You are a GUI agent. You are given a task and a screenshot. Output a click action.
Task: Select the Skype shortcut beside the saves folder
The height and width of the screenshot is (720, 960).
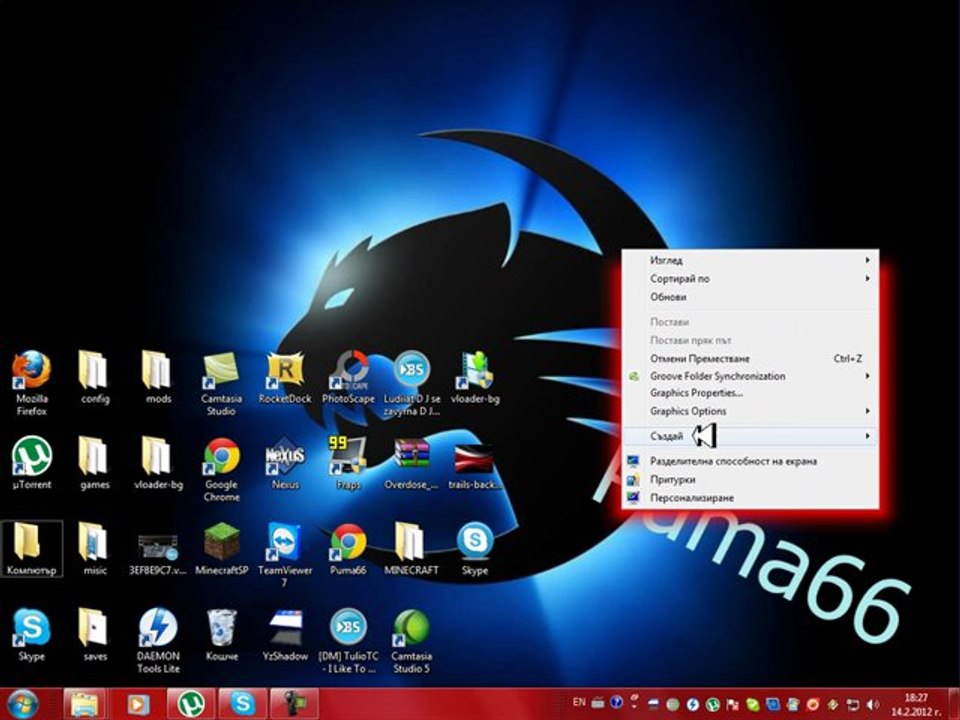point(31,634)
